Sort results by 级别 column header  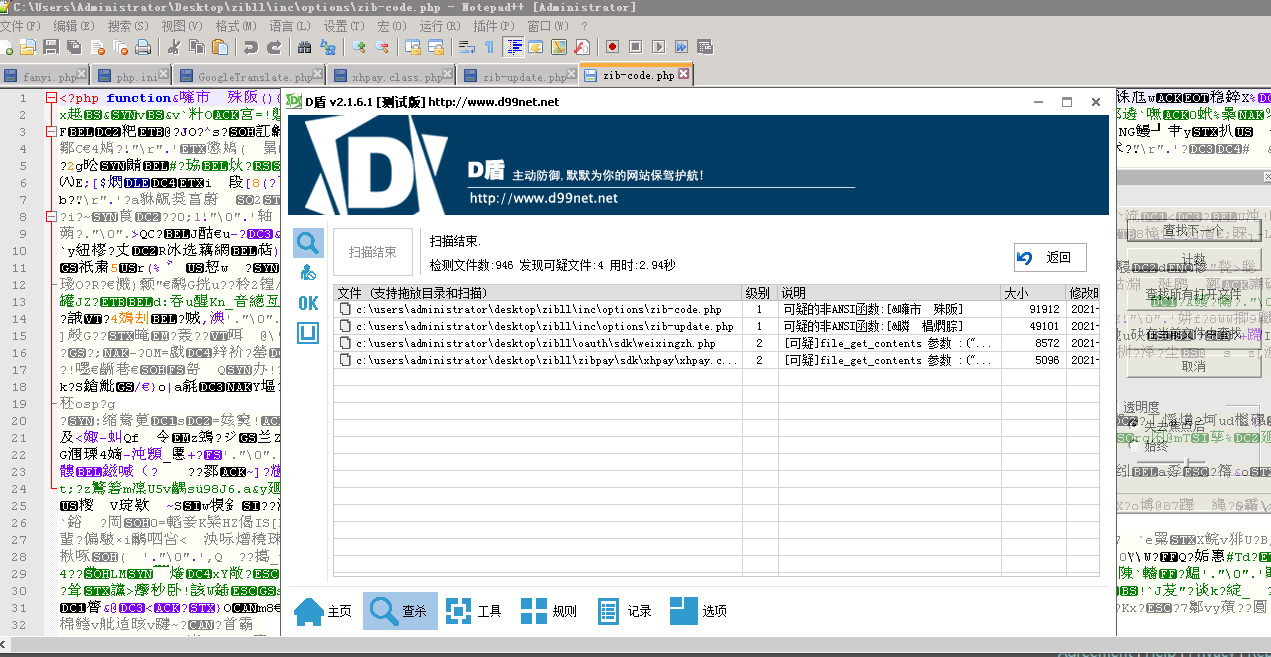[x=759, y=293]
